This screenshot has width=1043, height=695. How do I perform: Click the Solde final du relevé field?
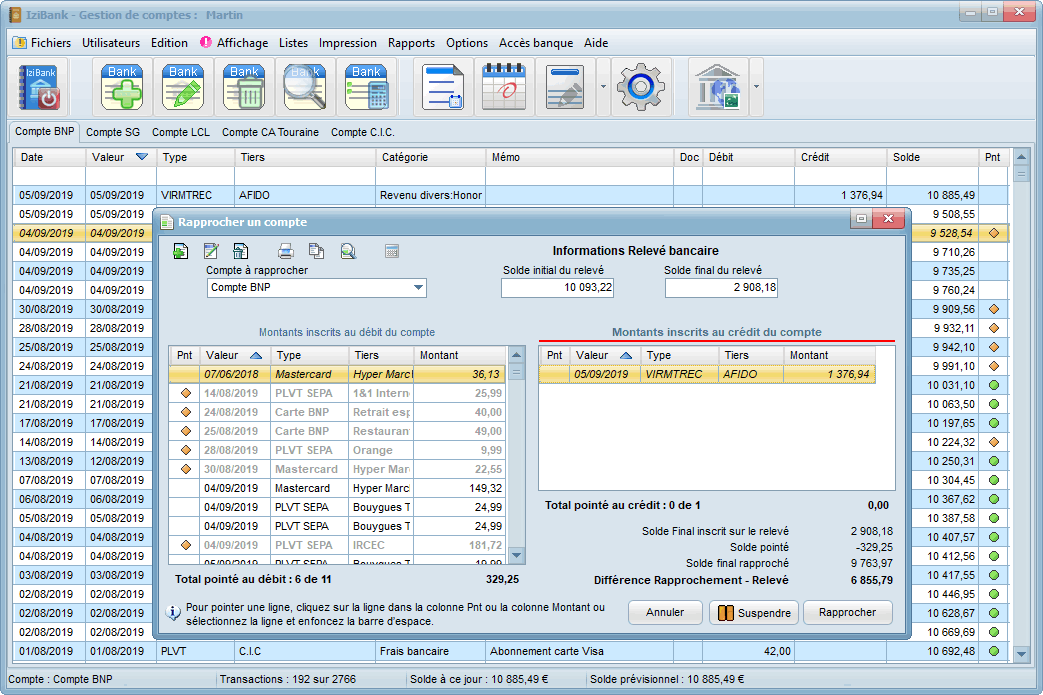point(722,288)
